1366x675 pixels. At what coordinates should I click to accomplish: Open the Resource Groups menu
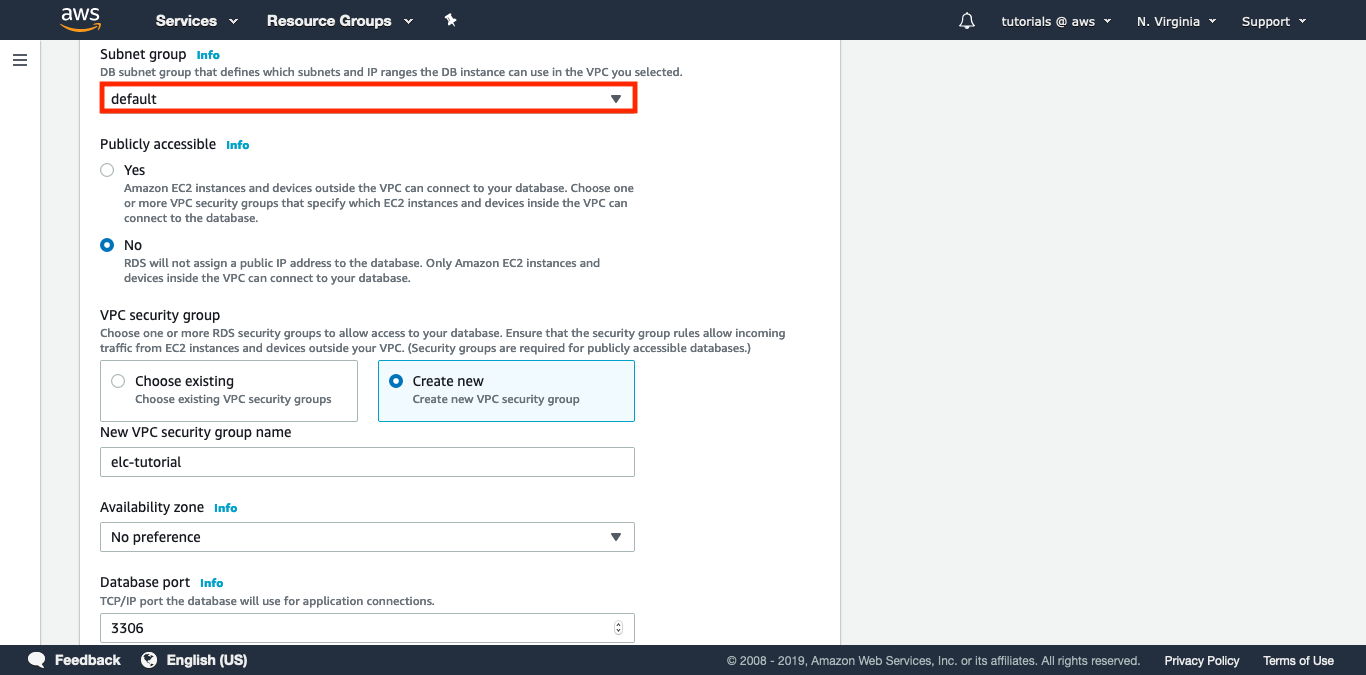[339, 21]
